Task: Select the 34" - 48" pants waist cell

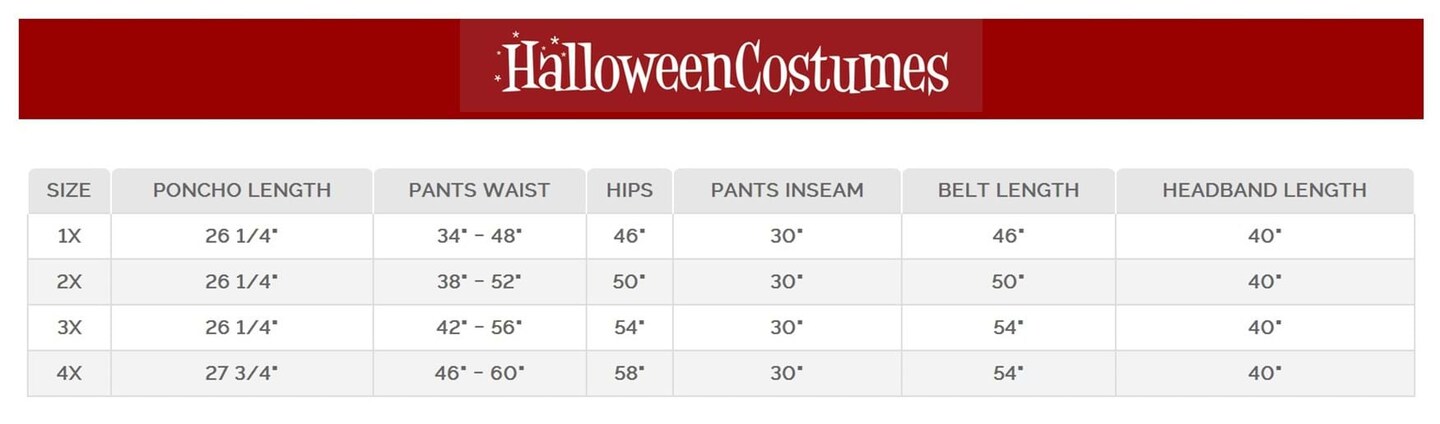Action: 479,236
